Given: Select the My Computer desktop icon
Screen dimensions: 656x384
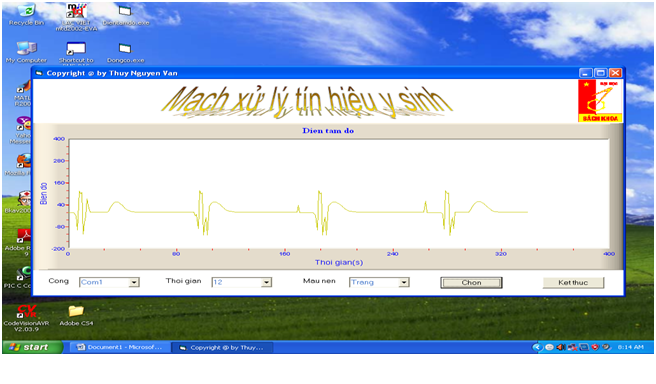Looking at the screenshot, I should (26, 52).
